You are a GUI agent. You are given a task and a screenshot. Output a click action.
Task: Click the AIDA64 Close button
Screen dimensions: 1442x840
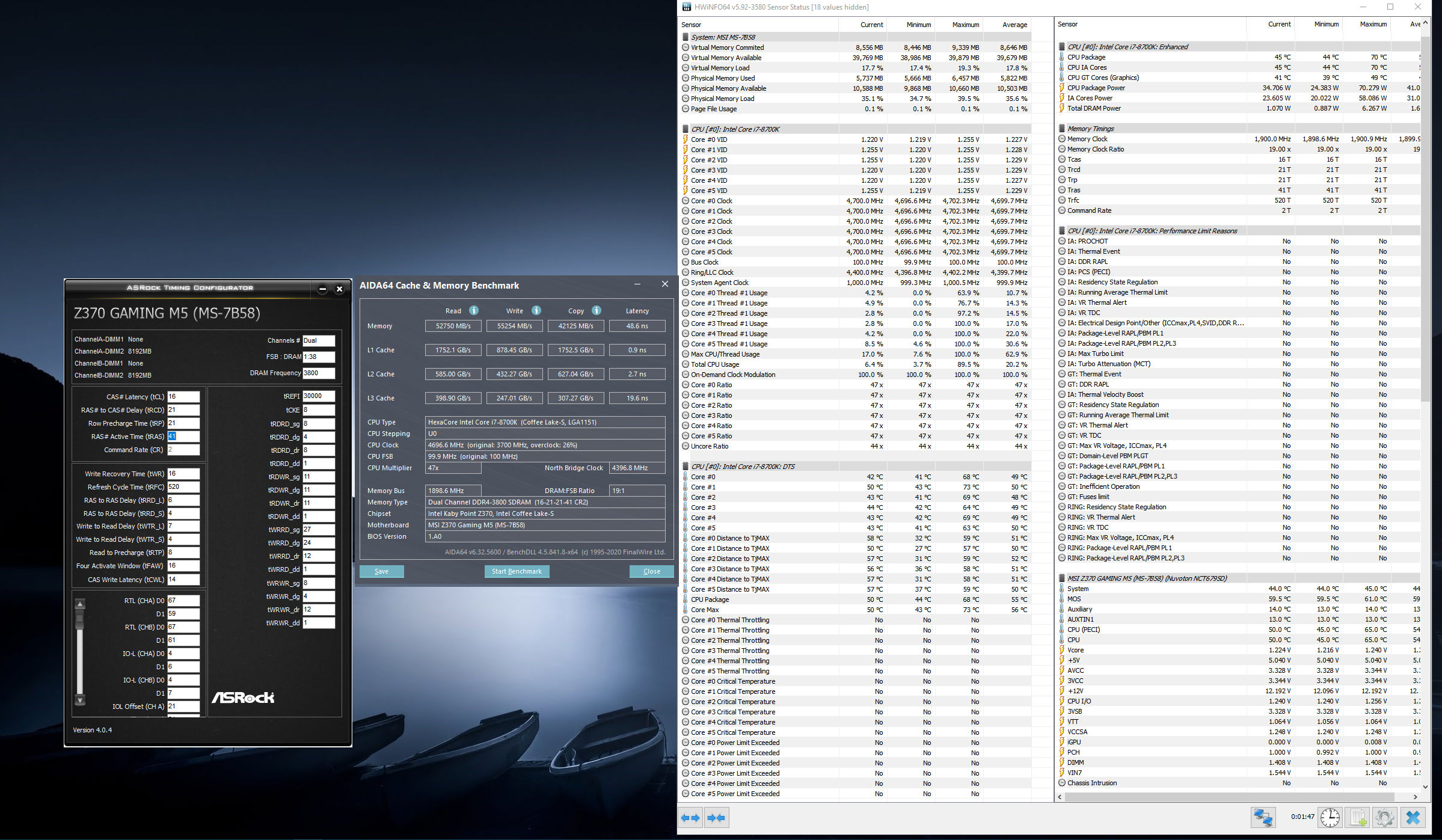[x=651, y=571]
